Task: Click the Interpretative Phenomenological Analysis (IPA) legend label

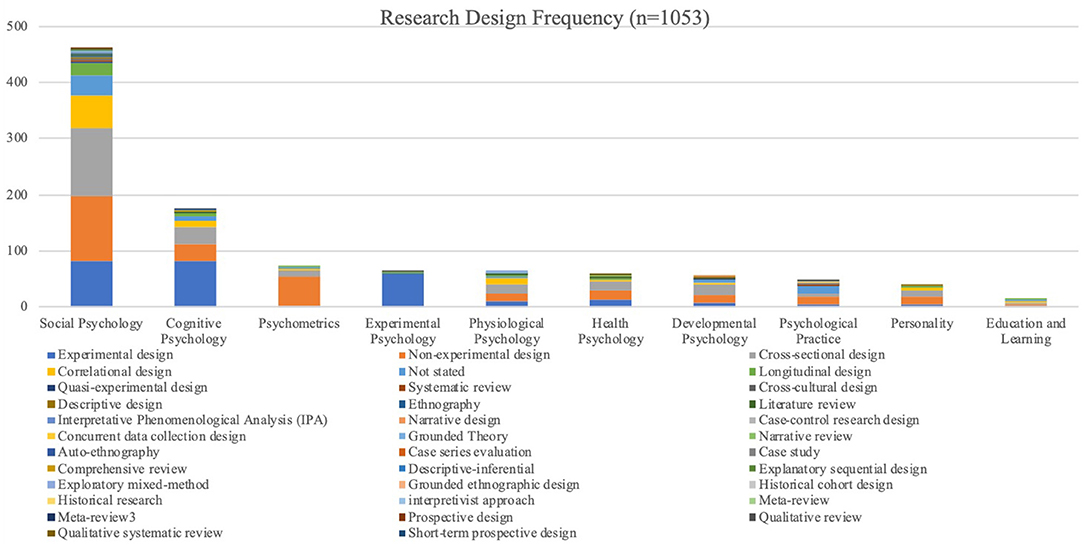Action: (x=192, y=420)
